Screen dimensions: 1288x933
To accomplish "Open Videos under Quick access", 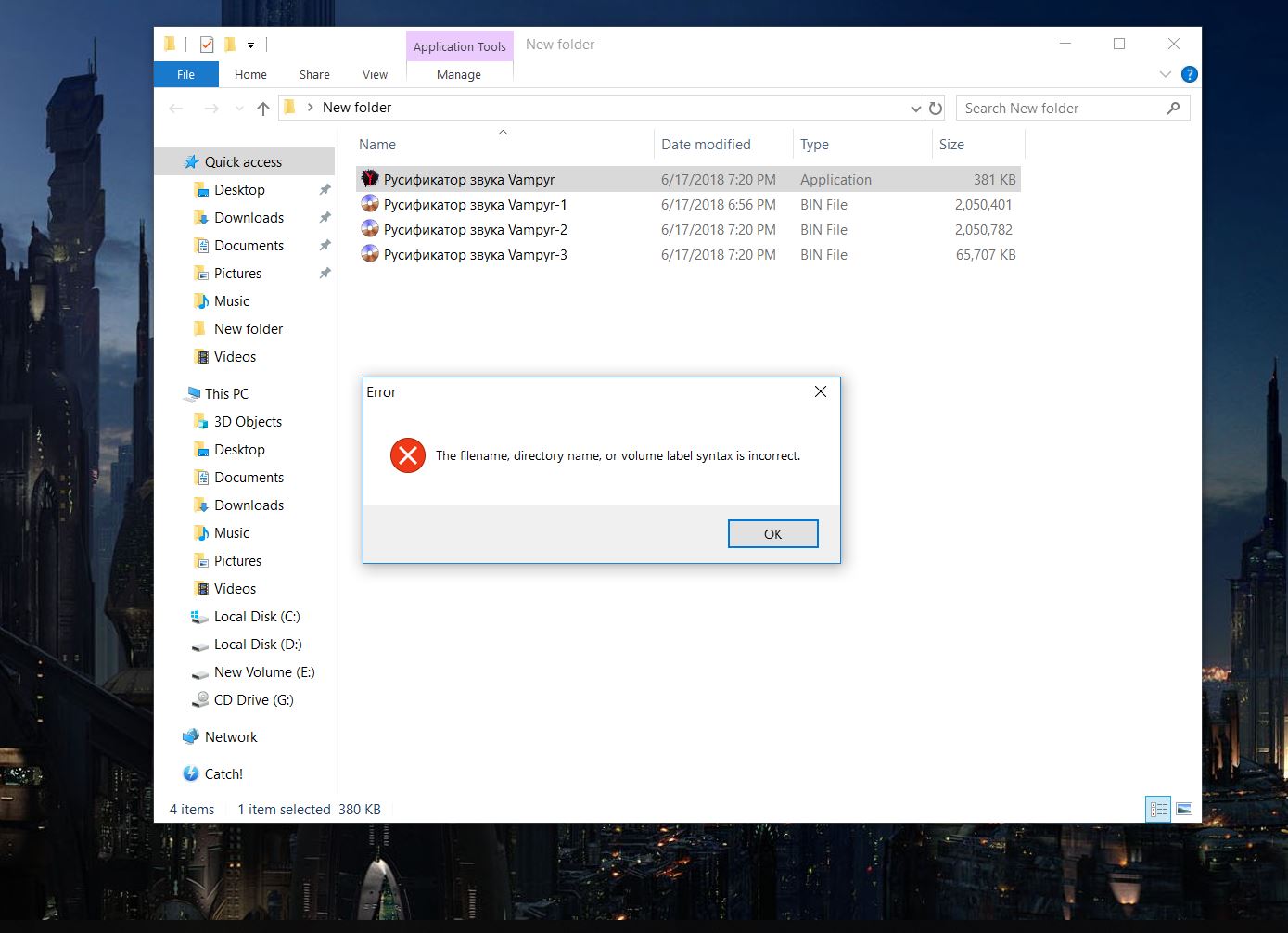I will click(235, 356).
